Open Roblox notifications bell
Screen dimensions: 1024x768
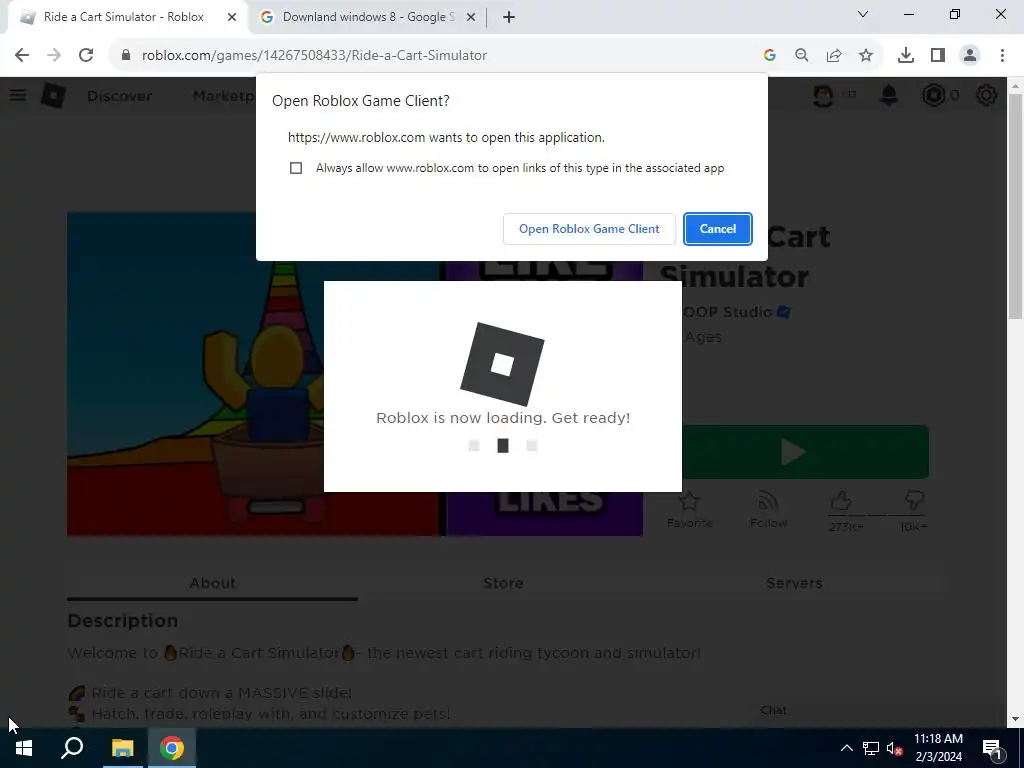889,95
